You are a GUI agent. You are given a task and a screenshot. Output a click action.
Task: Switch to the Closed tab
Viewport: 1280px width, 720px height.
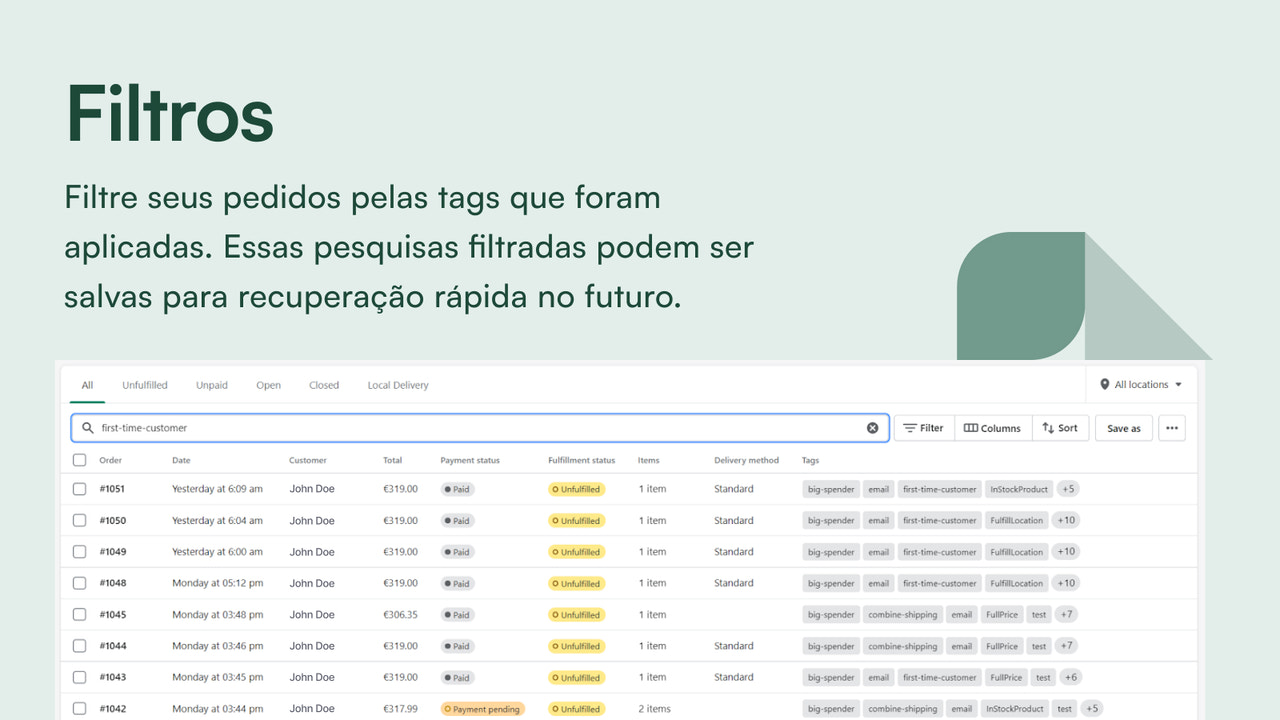point(324,385)
